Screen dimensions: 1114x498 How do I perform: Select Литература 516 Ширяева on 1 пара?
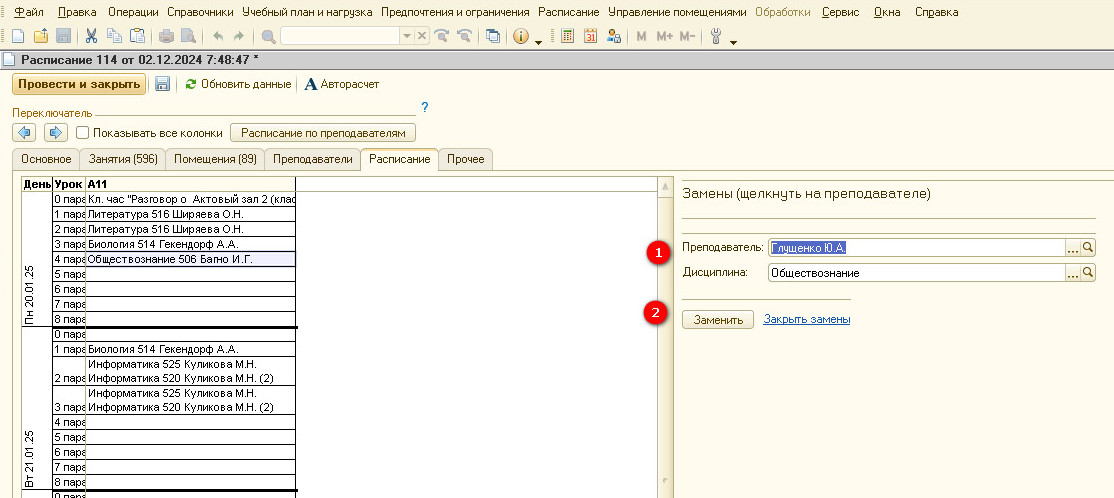coord(190,214)
